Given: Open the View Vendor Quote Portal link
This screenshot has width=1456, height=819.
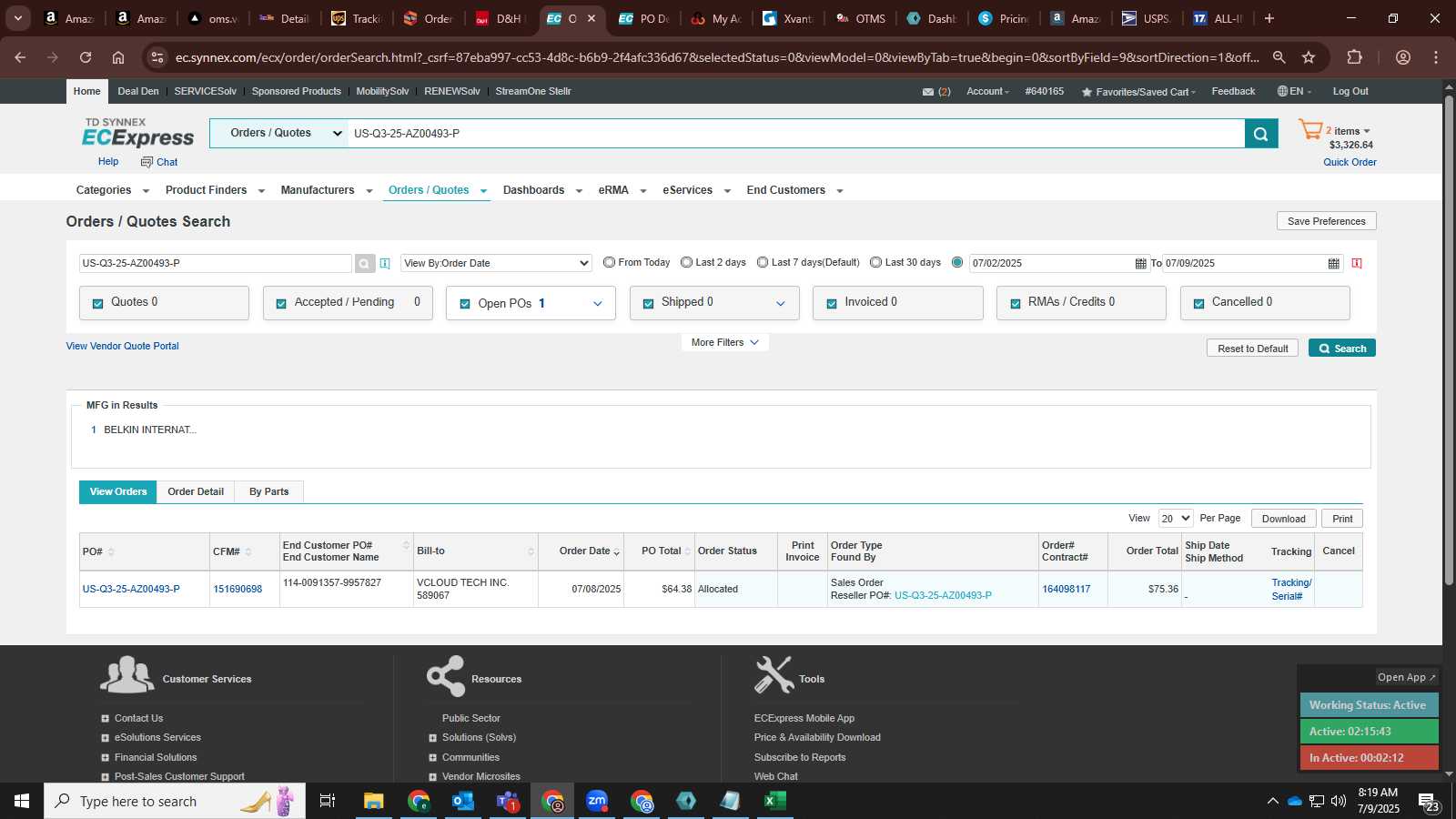Looking at the screenshot, I should 122,347.
